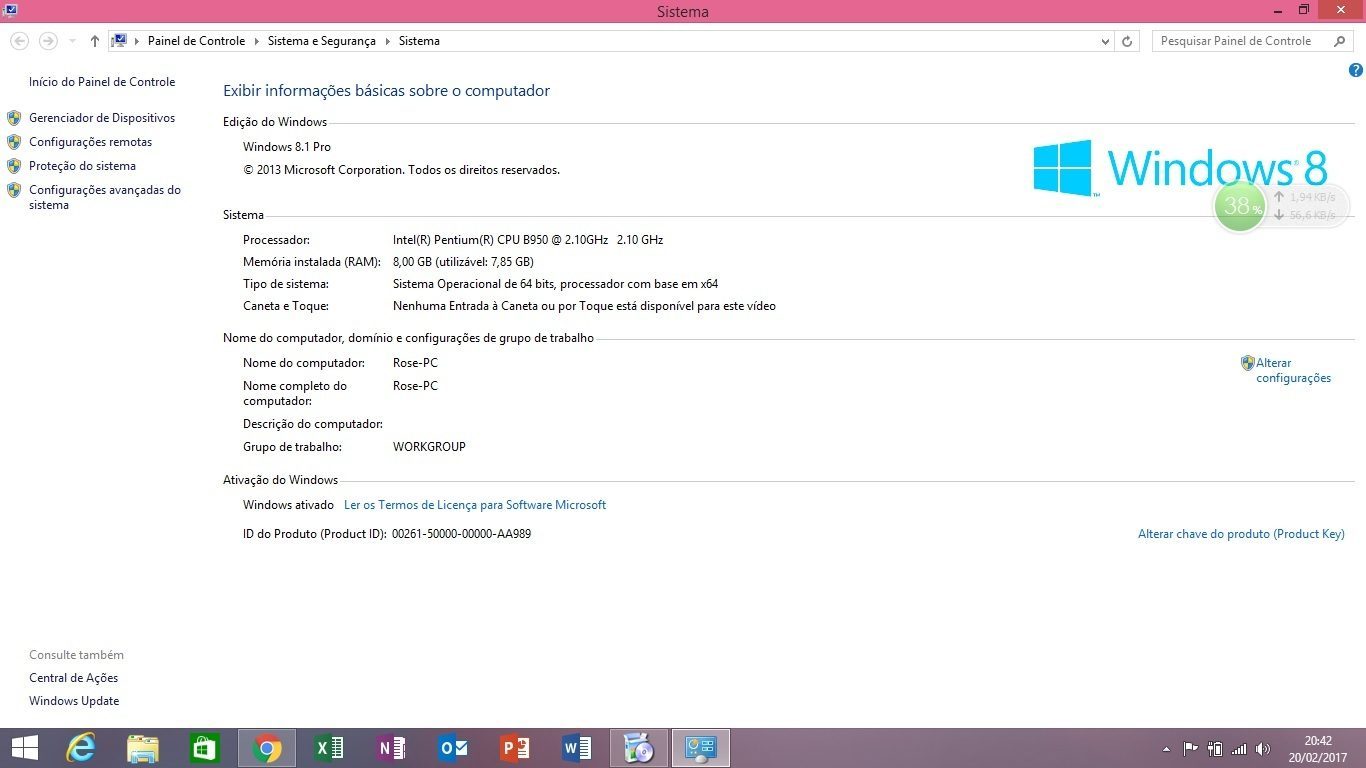Click the shield icon next to Alterar configurações

pyautogui.click(x=1247, y=363)
